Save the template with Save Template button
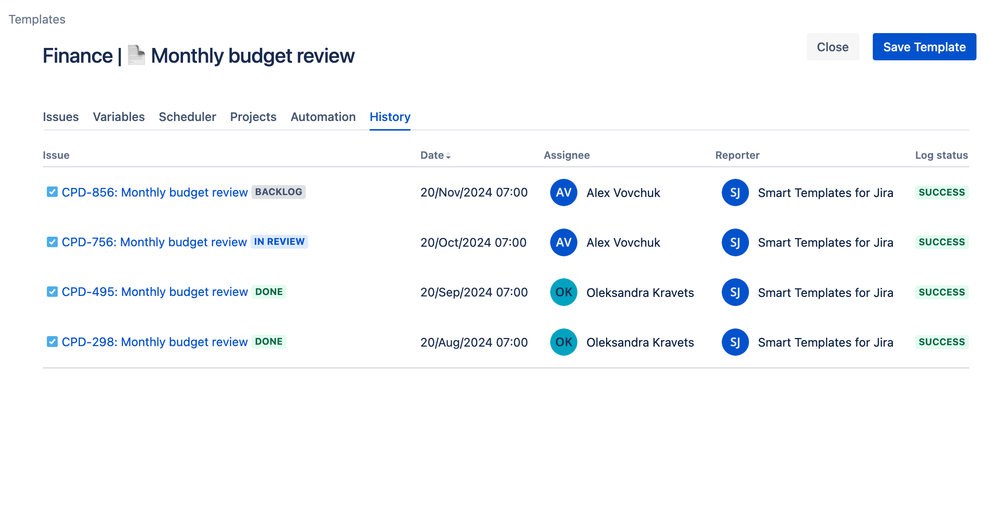The height and width of the screenshot is (525, 998). point(924,47)
